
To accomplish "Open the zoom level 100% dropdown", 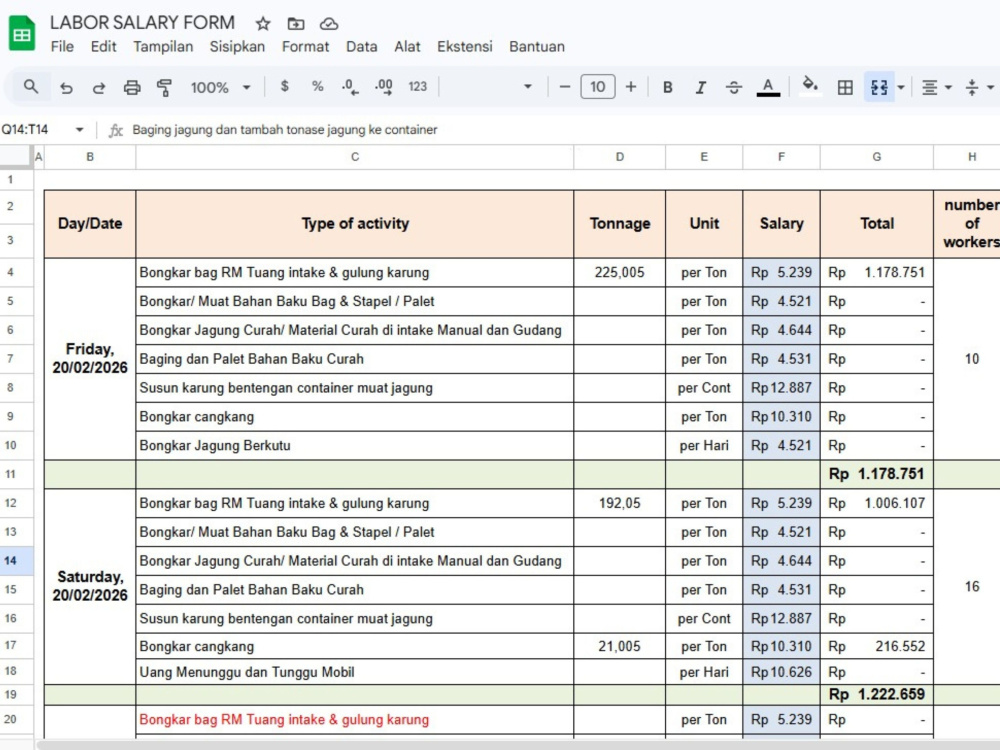I will click(220, 87).
